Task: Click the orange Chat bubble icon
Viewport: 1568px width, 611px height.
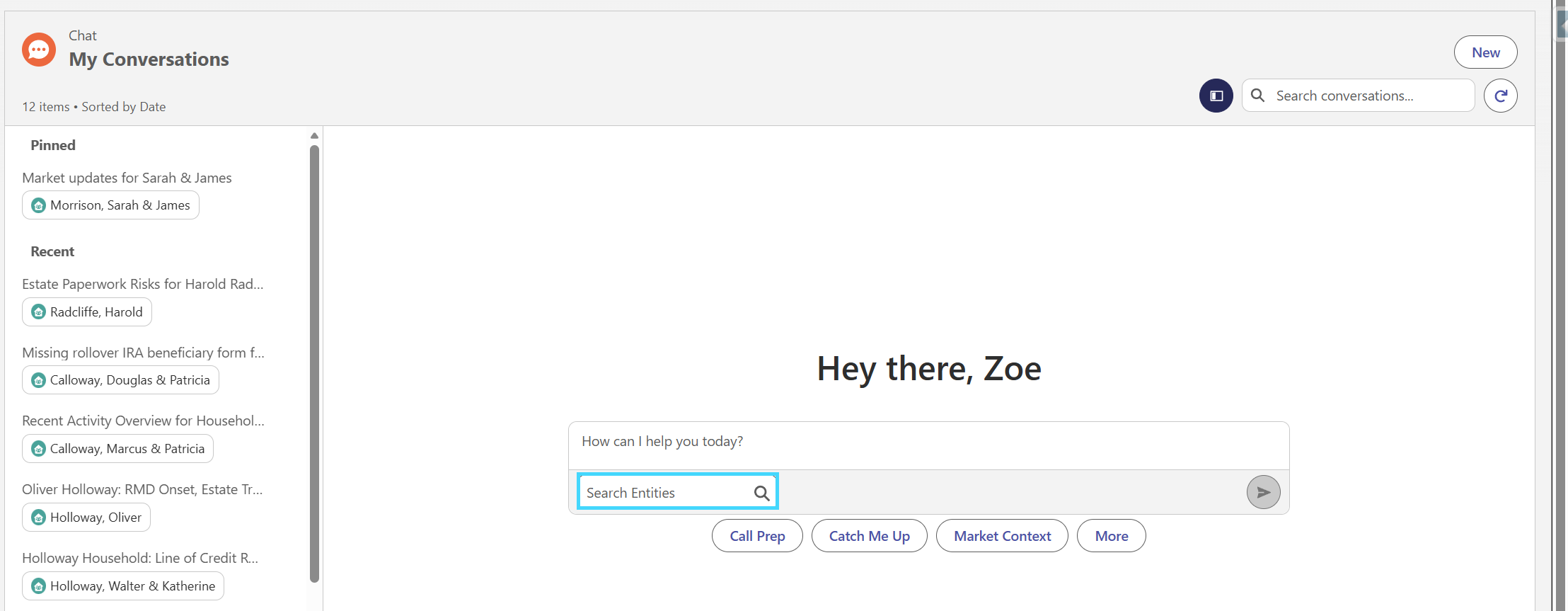Action: [x=39, y=50]
